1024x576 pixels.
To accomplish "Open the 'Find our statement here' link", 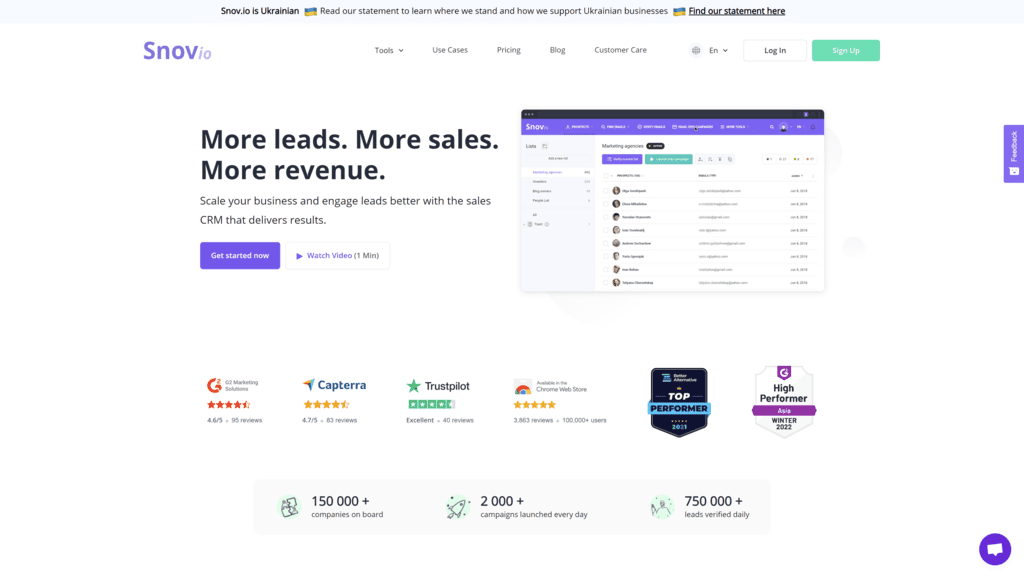I will (x=737, y=11).
